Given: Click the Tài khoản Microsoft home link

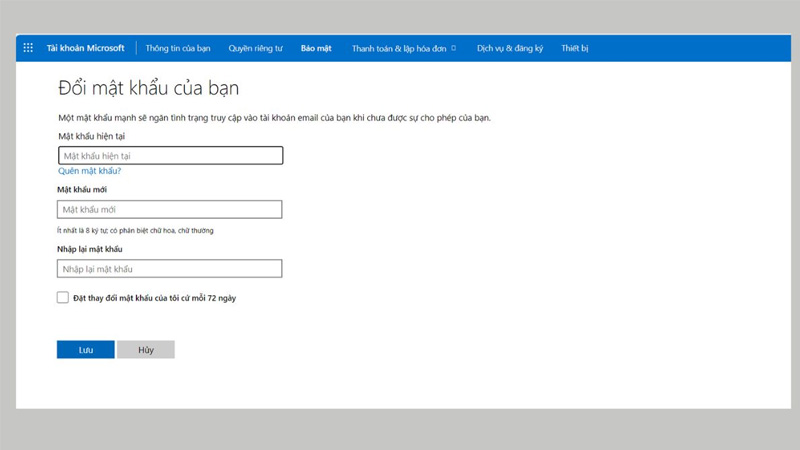Looking at the screenshot, I should (85, 48).
